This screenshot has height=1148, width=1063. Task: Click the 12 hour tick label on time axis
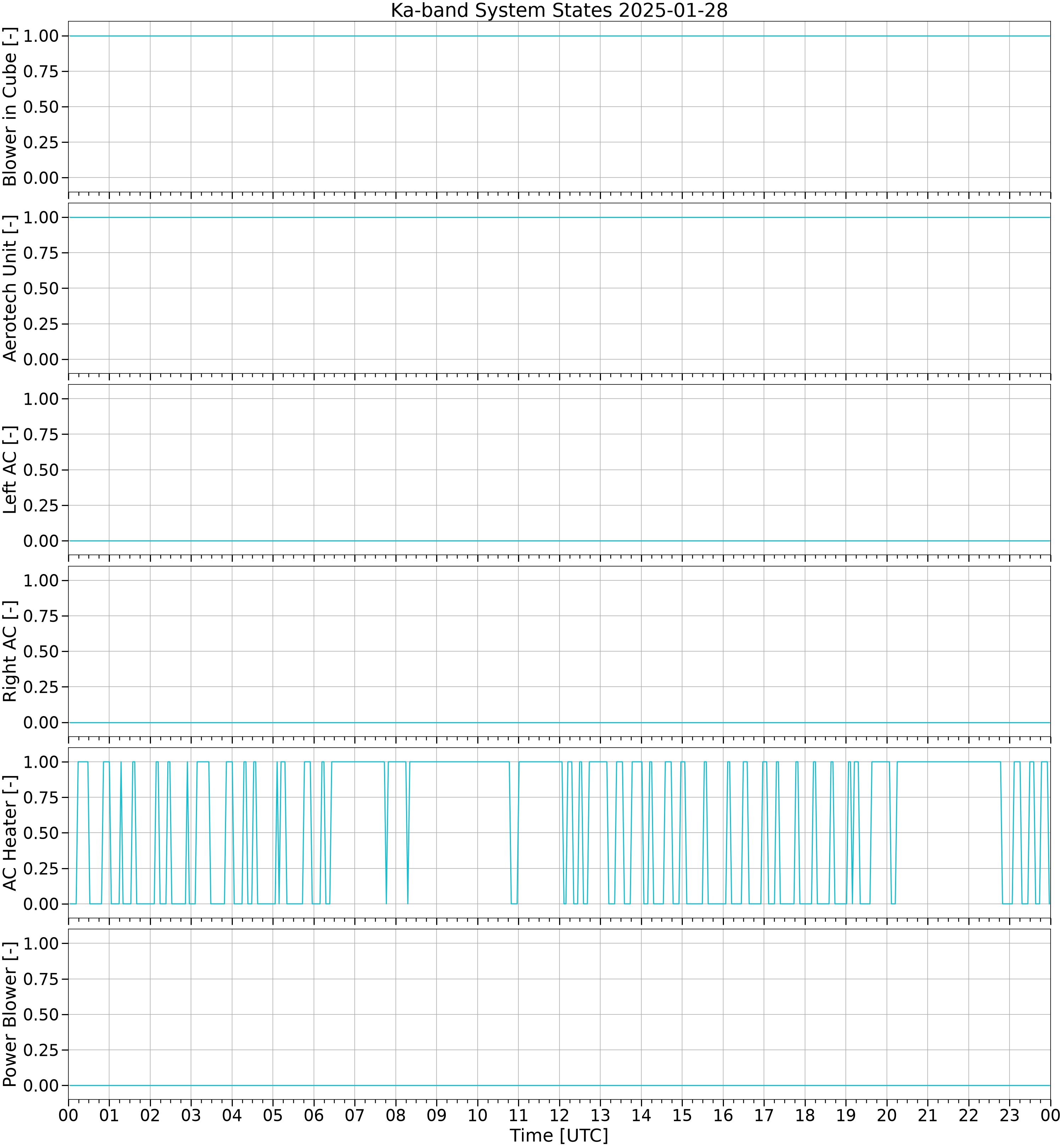point(559,1115)
